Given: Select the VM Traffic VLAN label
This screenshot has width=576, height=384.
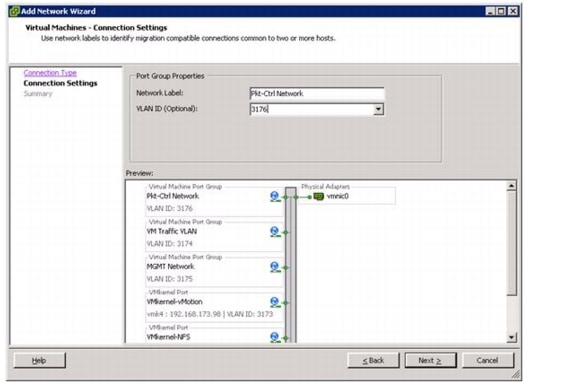Looking at the screenshot, I should click(172, 232).
